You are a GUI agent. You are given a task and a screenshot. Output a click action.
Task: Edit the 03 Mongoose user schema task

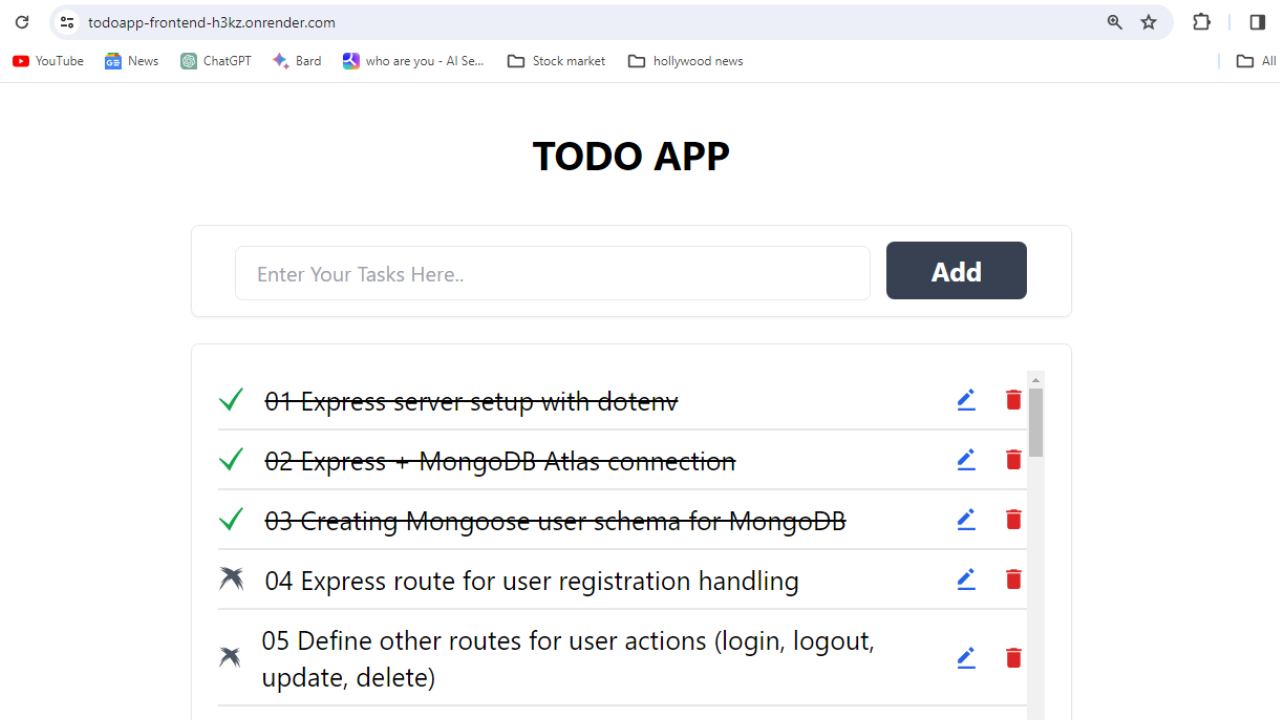point(966,520)
